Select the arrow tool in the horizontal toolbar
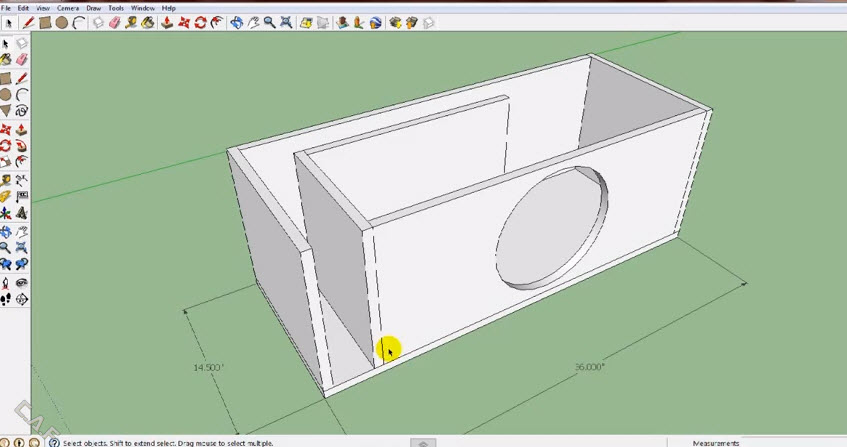847x447 pixels. coord(9,23)
